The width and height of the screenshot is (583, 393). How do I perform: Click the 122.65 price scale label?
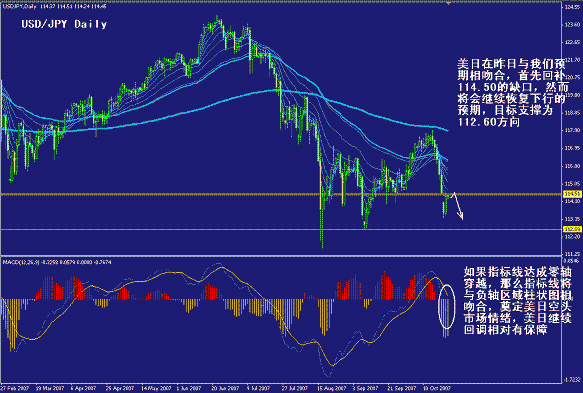pos(573,42)
